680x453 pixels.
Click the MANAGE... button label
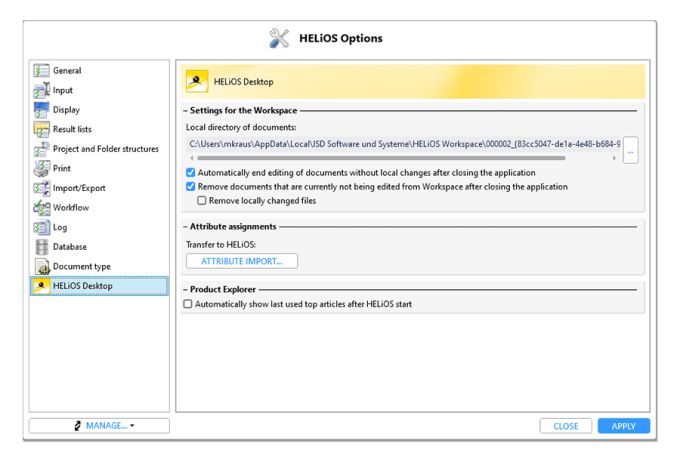[x=107, y=426]
